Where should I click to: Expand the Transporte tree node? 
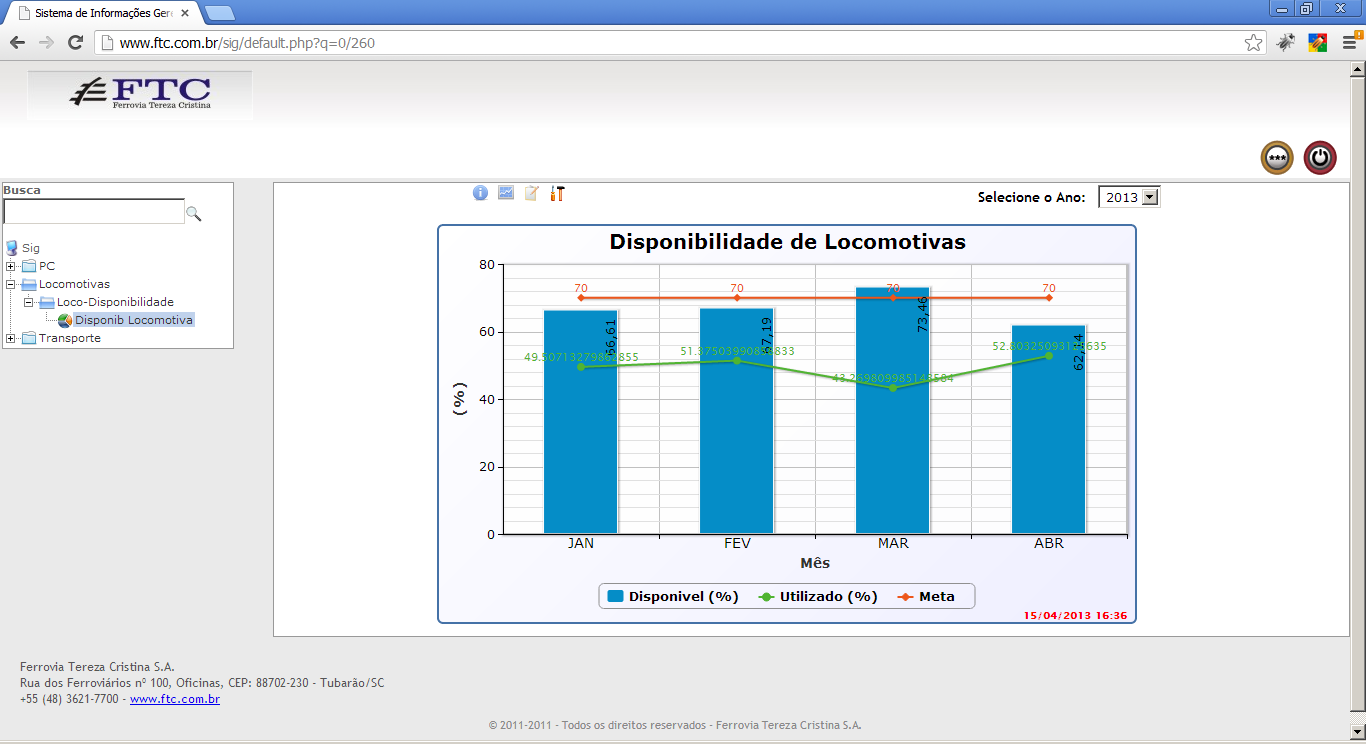pyautogui.click(x=11, y=338)
